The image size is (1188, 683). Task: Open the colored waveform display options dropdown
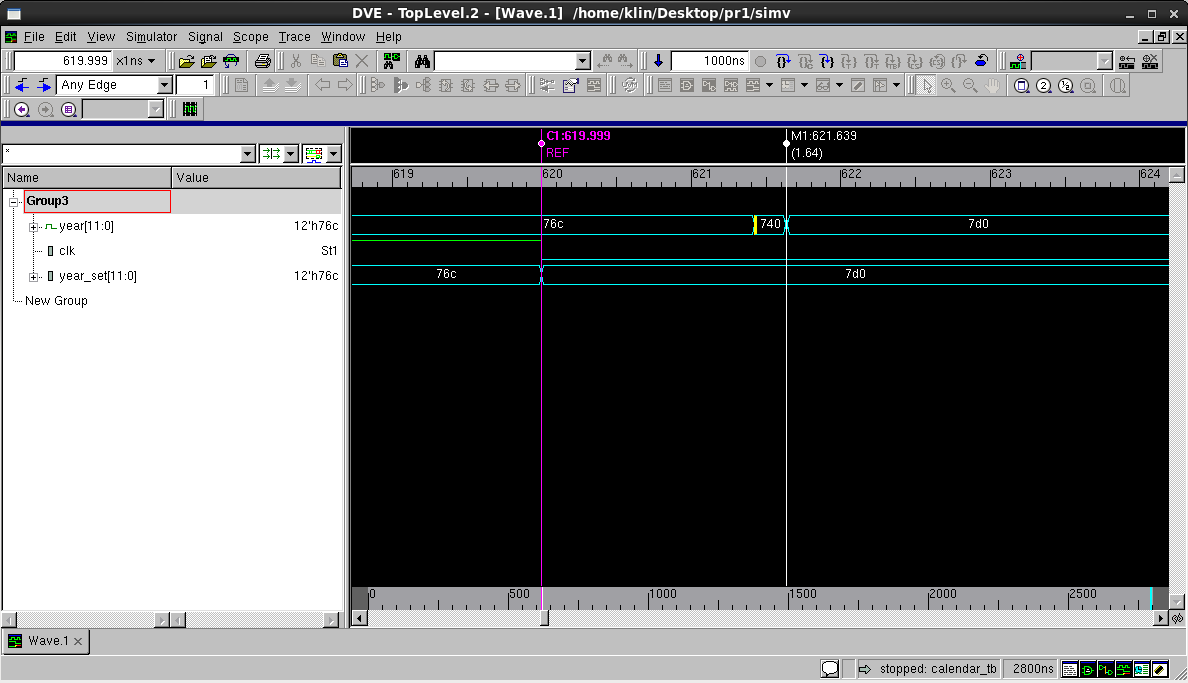[333, 154]
